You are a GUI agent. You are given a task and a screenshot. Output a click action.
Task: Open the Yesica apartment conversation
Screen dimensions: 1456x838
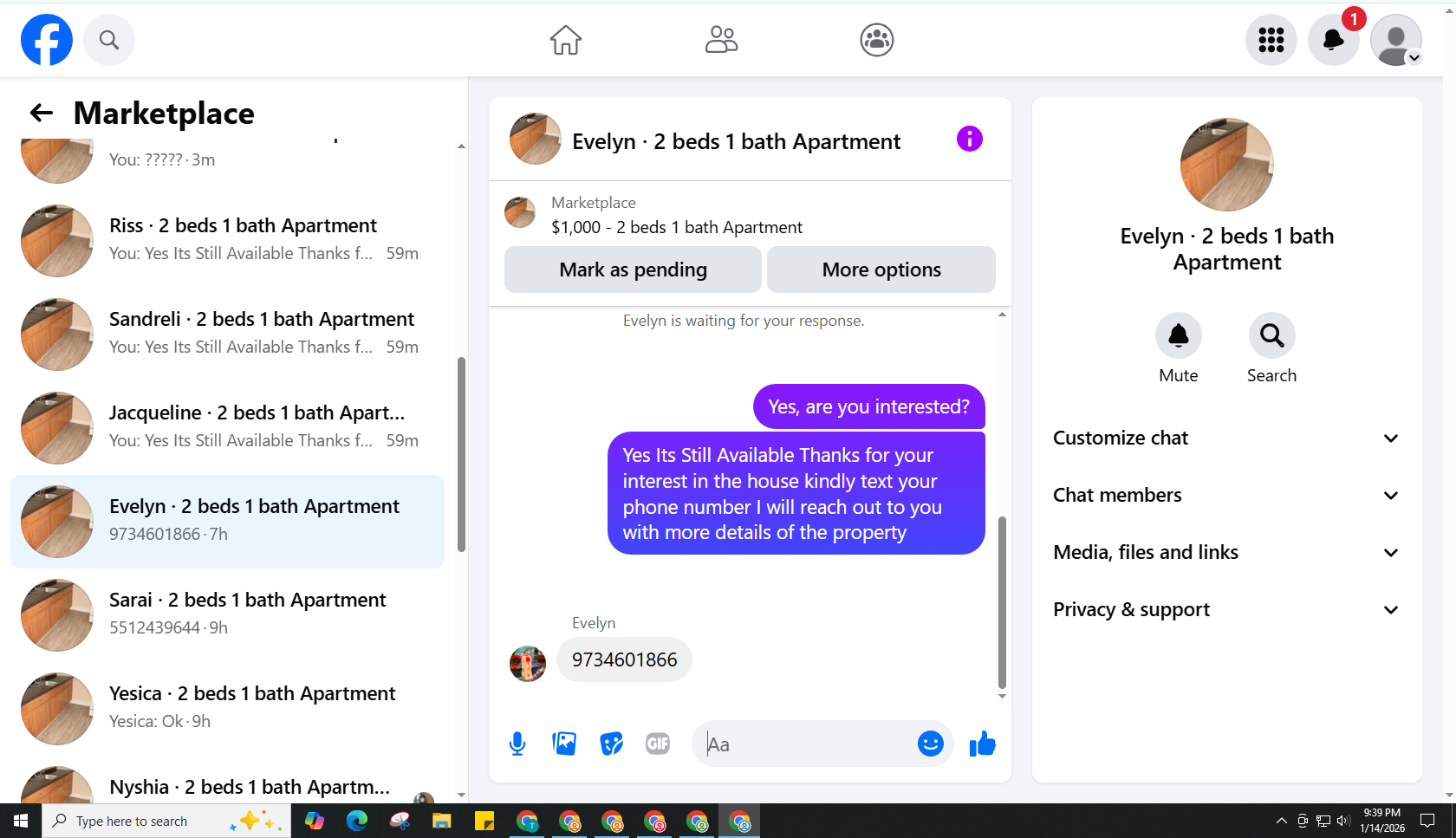pyautogui.click(x=228, y=708)
